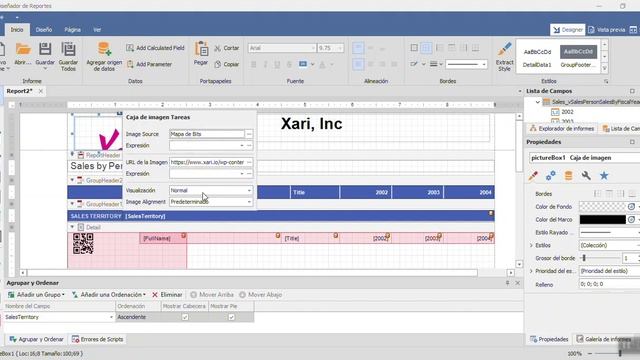
Task: Click Add Parameter
Action: [149, 64]
